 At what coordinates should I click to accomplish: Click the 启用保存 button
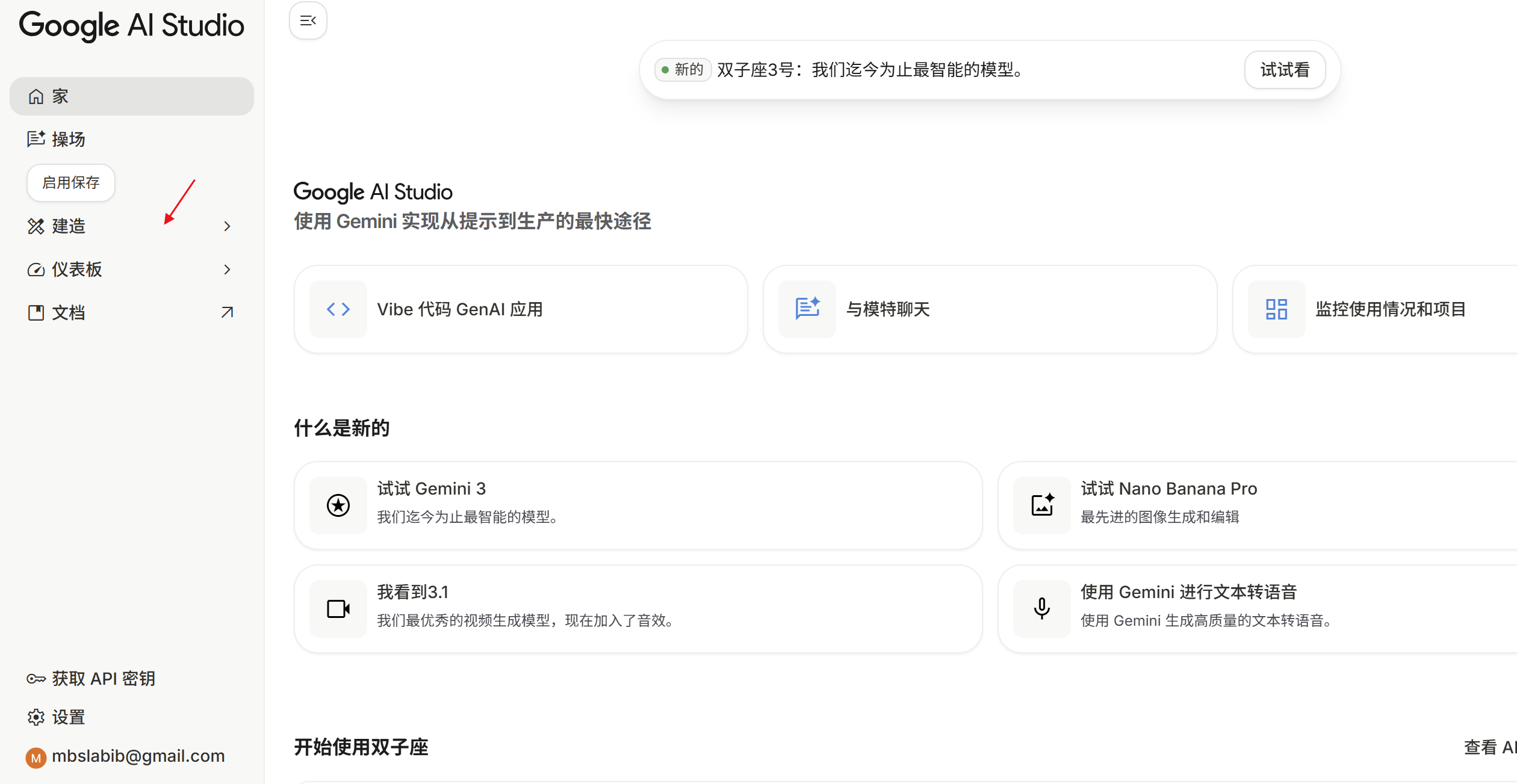pyautogui.click(x=70, y=182)
